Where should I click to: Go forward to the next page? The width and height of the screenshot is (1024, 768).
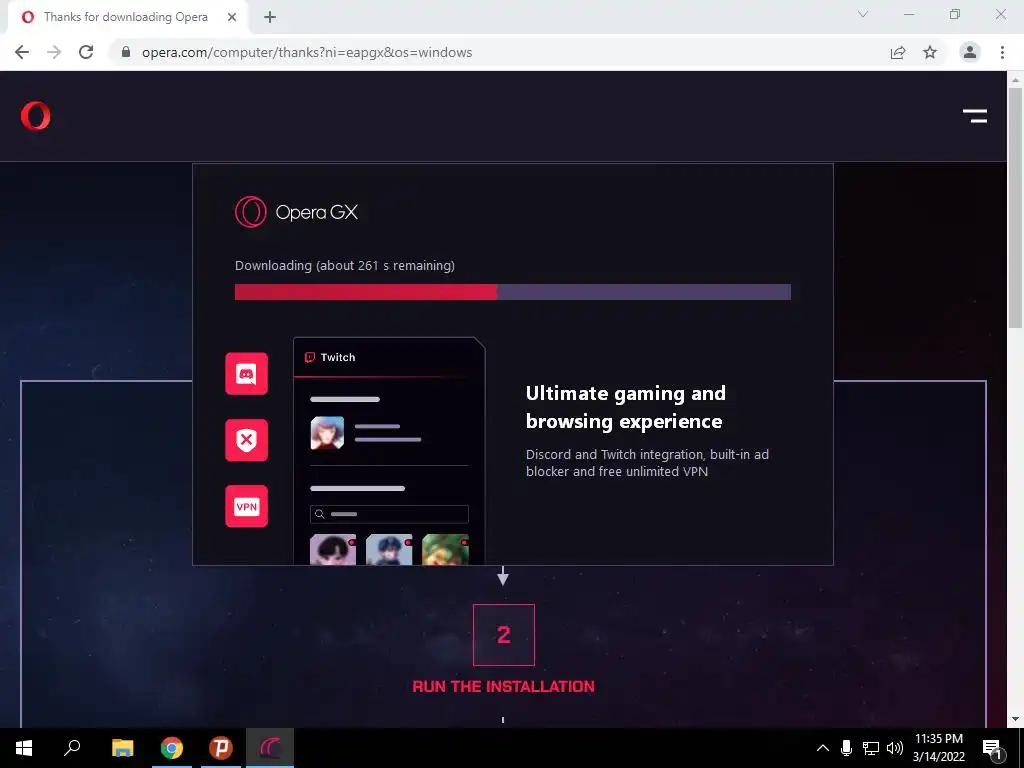pos(54,52)
